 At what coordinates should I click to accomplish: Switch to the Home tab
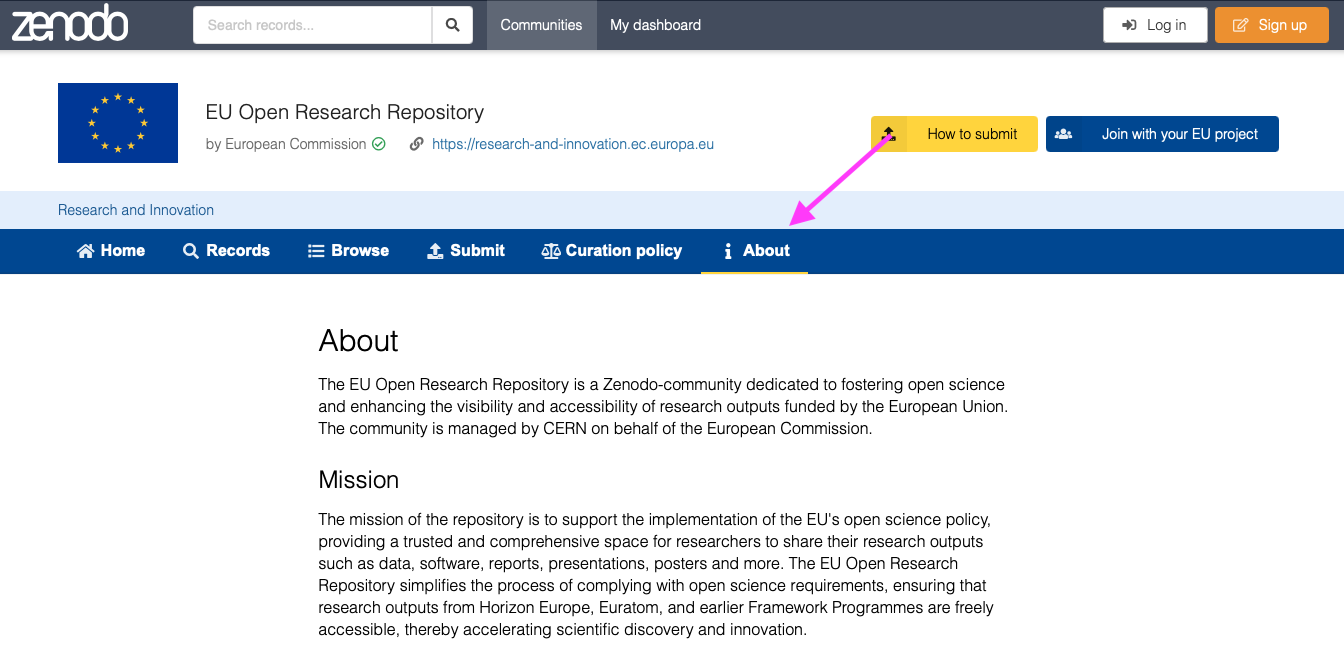[111, 251]
